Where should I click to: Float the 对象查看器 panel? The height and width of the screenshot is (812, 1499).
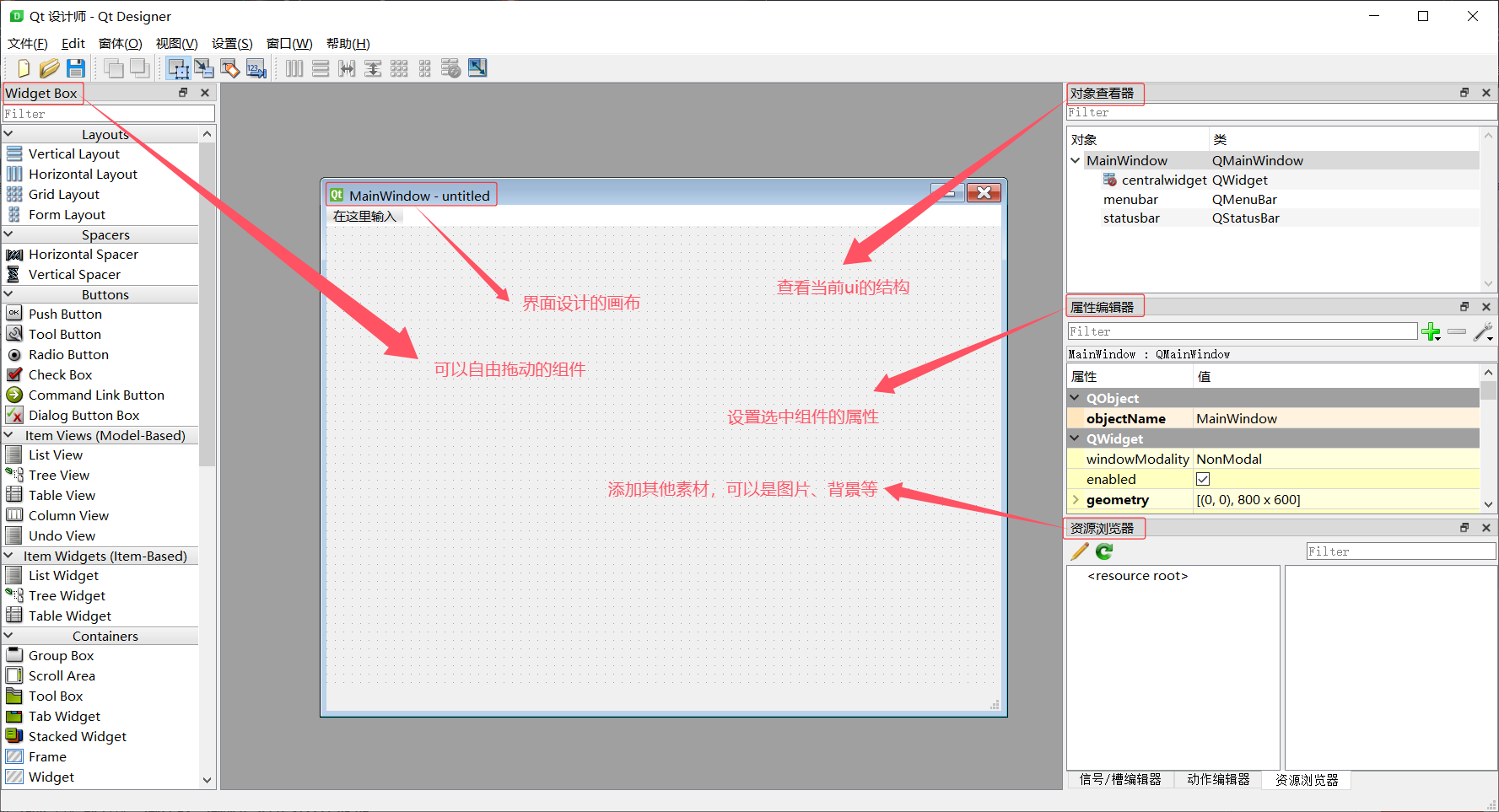(x=1464, y=93)
